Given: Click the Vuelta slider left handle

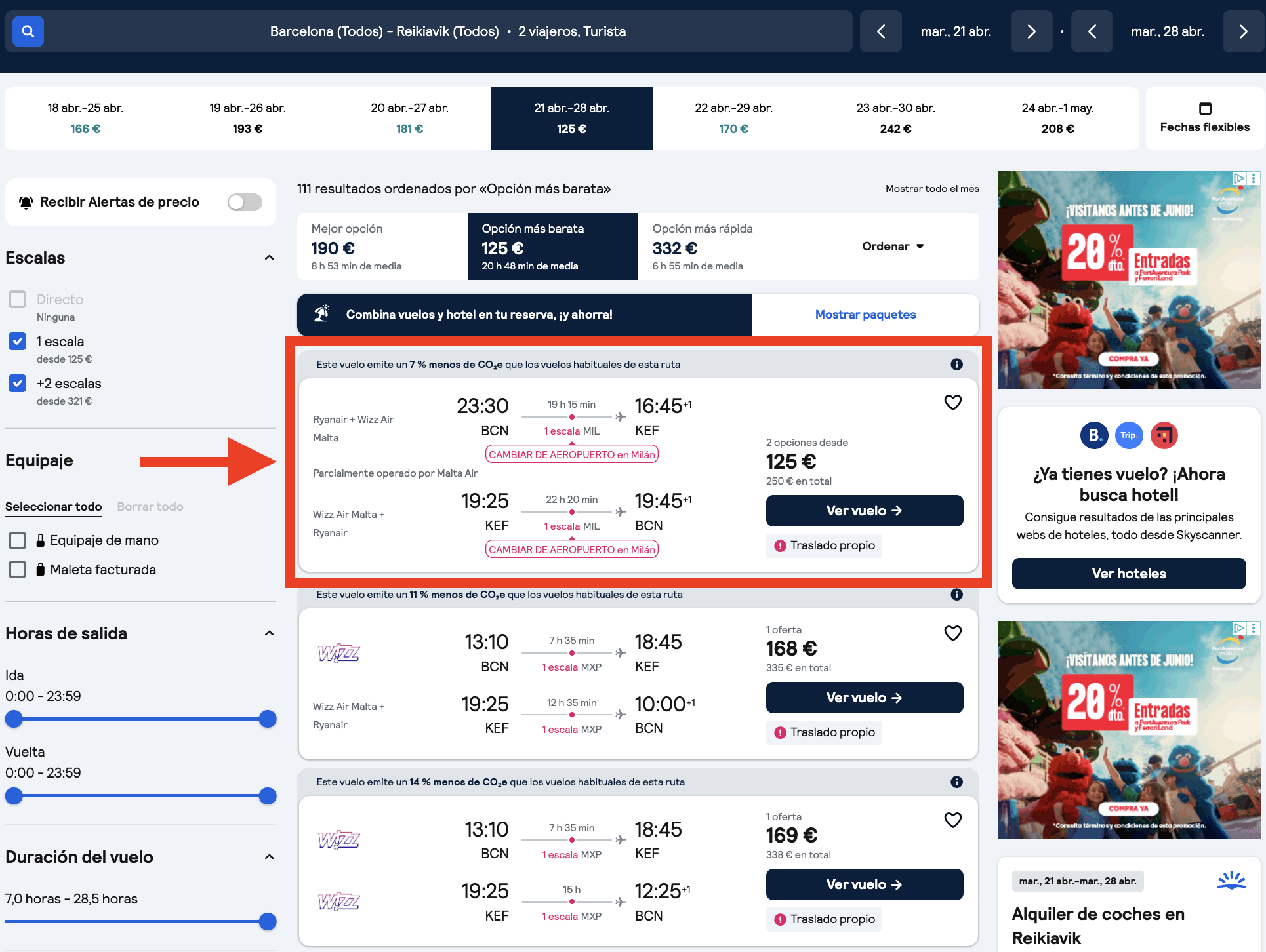Looking at the screenshot, I should click(x=14, y=796).
